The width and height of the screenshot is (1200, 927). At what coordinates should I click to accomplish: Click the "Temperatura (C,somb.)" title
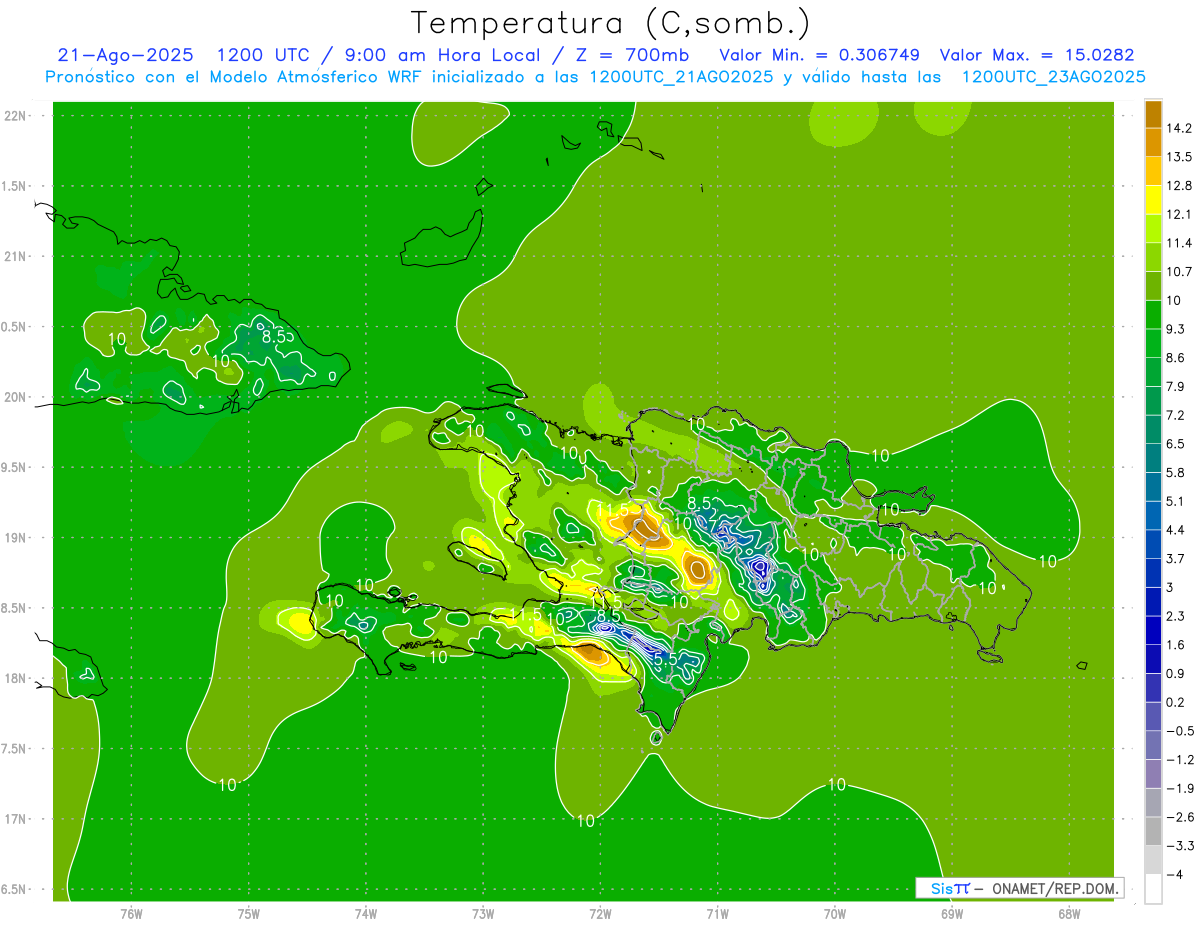(x=611, y=23)
